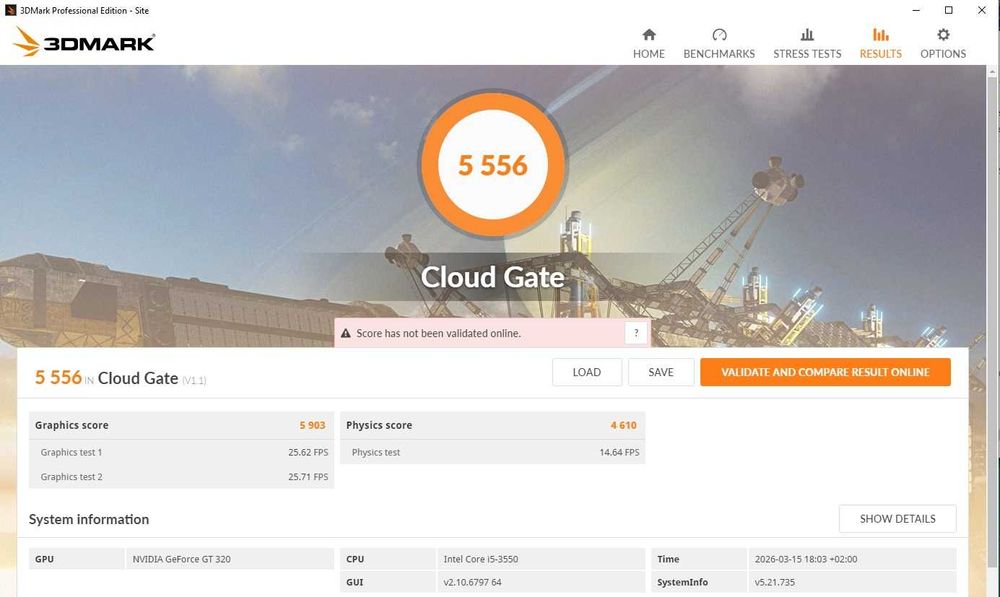This screenshot has height=597, width=1000.
Task: Click 'Score has not been validated online.'
Action: 438,333
